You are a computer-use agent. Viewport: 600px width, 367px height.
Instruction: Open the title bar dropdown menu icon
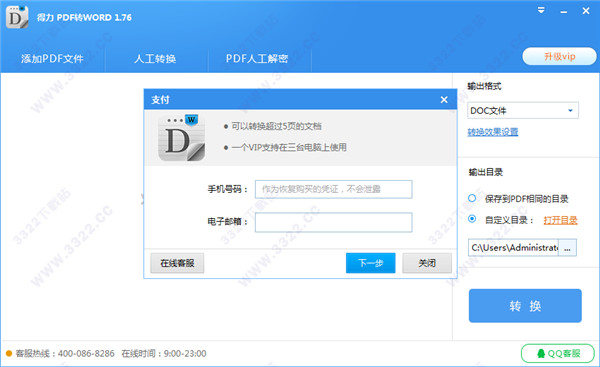541,10
